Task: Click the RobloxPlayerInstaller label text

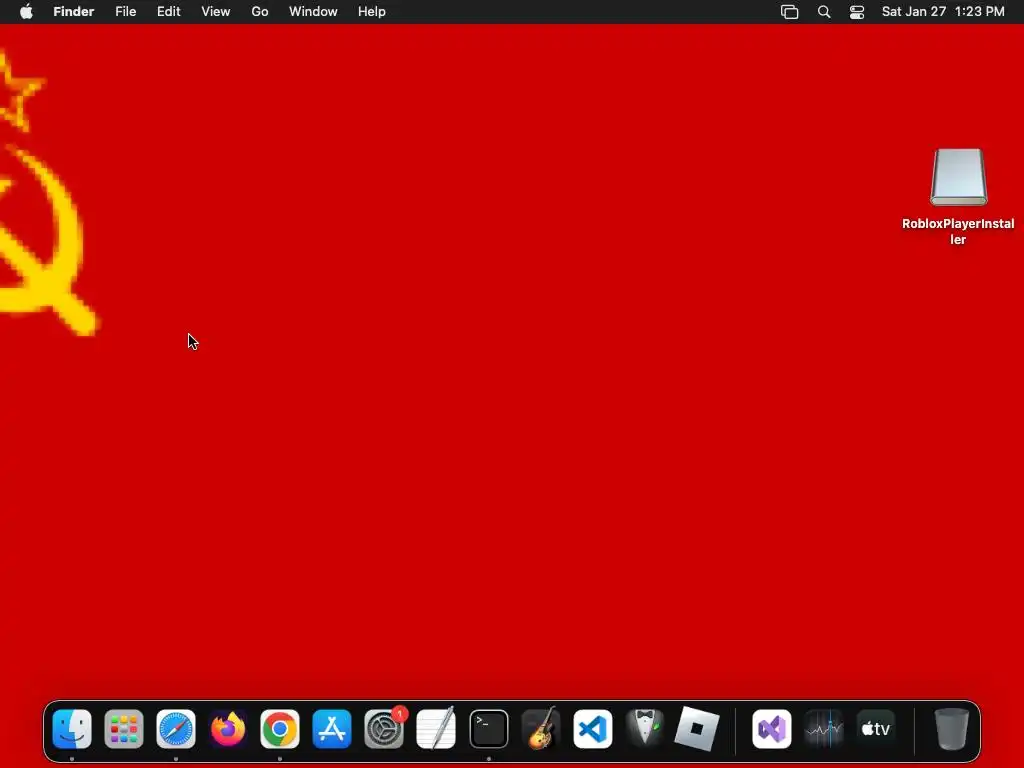Action: coord(958,231)
